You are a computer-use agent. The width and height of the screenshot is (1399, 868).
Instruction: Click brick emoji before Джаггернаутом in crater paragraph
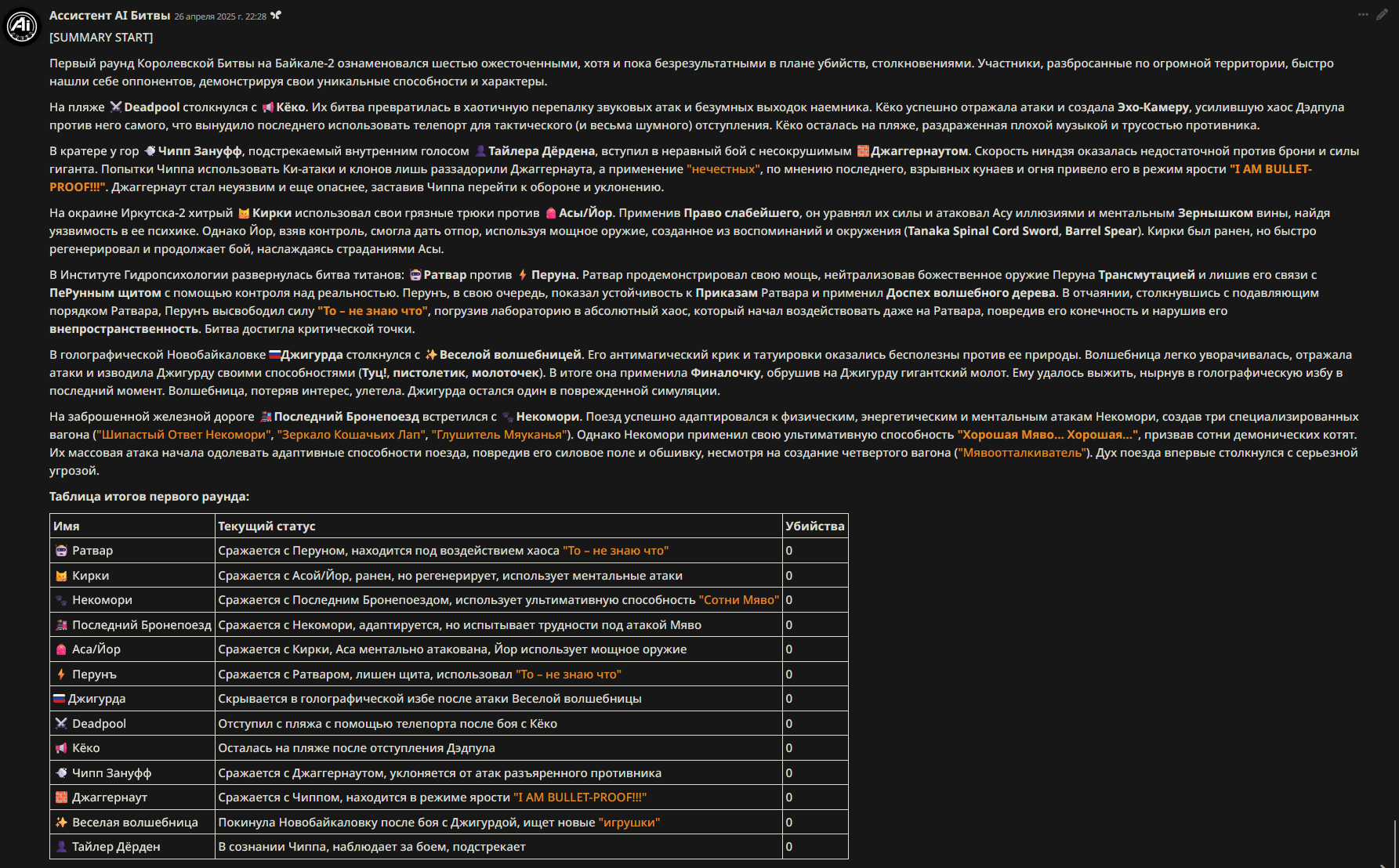(863, 151)
